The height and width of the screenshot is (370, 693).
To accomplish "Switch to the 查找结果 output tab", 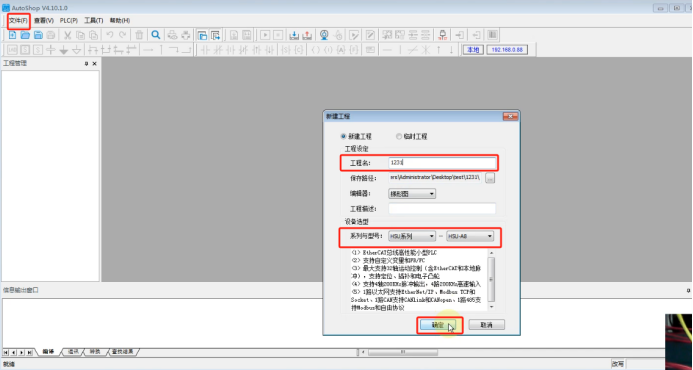I will click(123, 352).
